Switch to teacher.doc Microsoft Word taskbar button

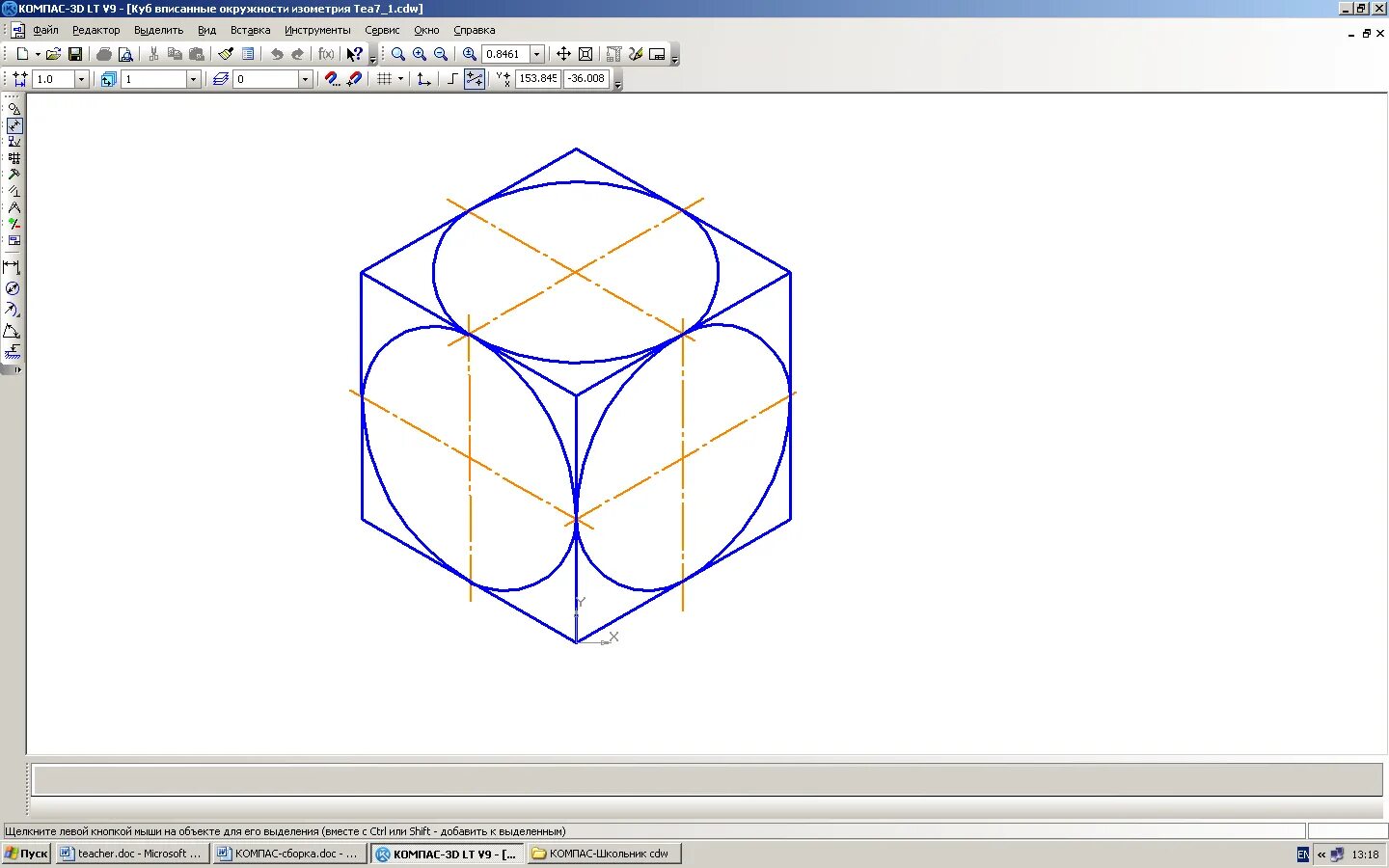pyautogui.click(x=131, y=854)
